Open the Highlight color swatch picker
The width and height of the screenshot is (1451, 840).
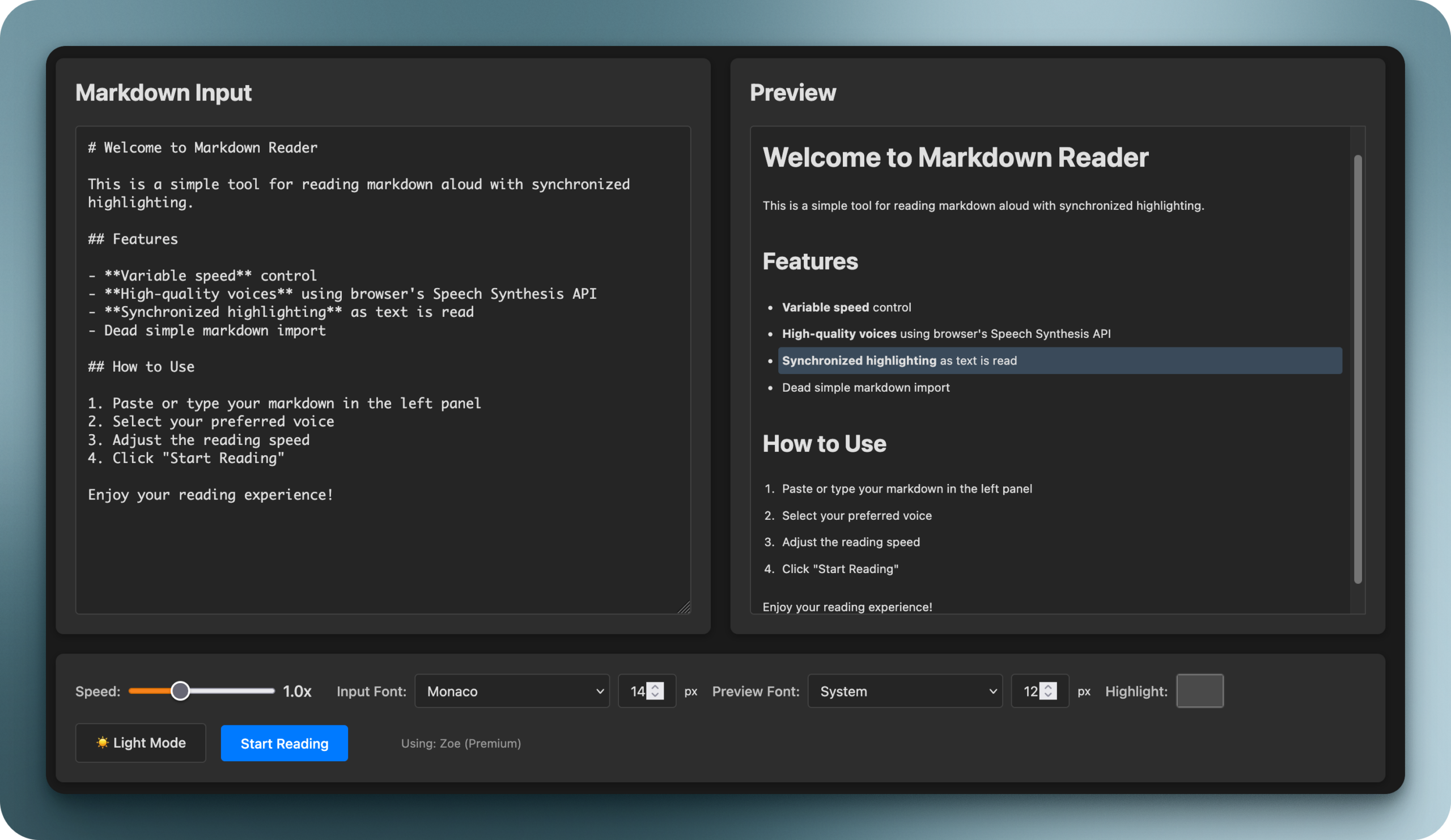tap(1200, 691)
